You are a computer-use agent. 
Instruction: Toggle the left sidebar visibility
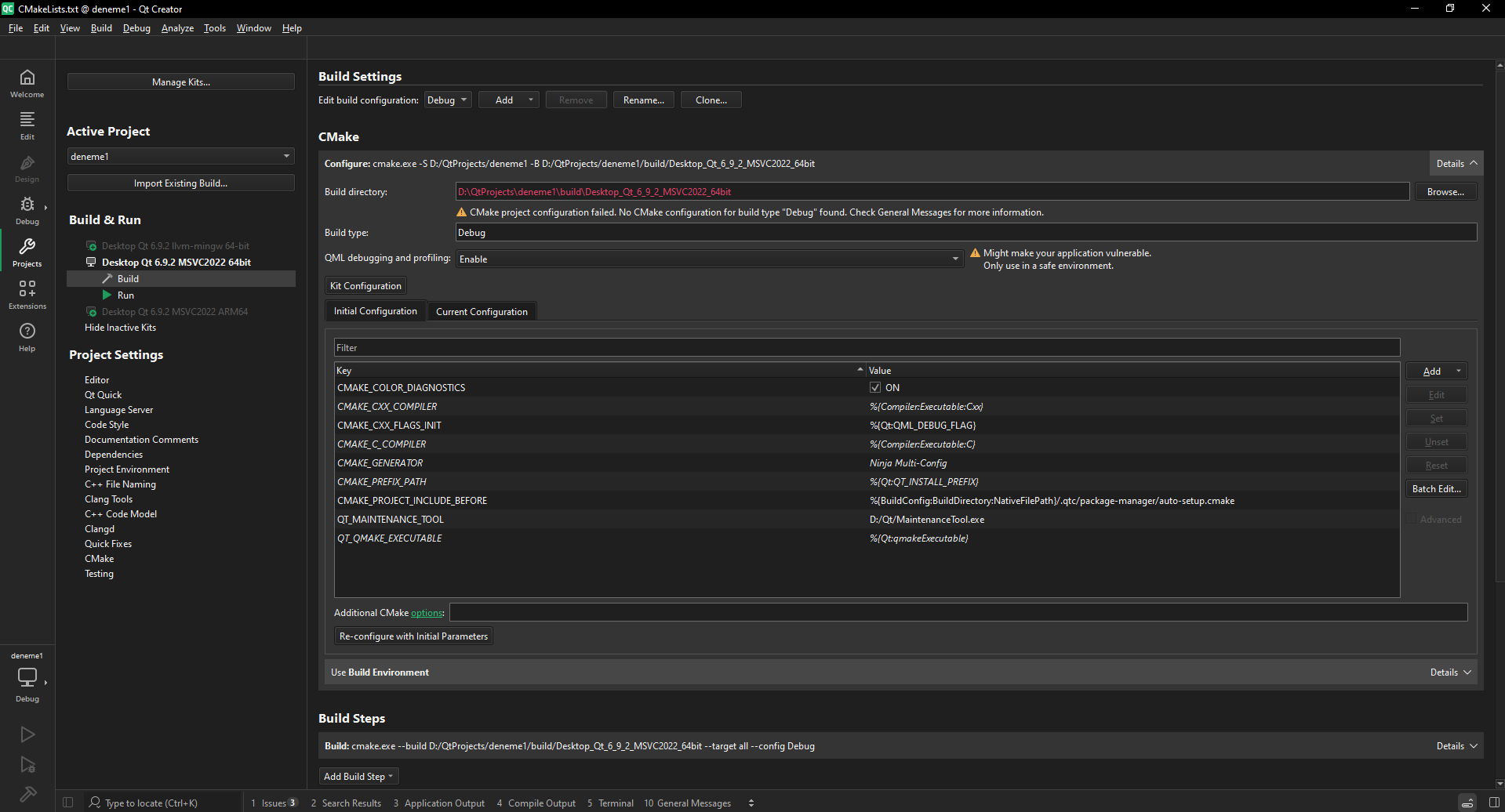tap(67, 803)
